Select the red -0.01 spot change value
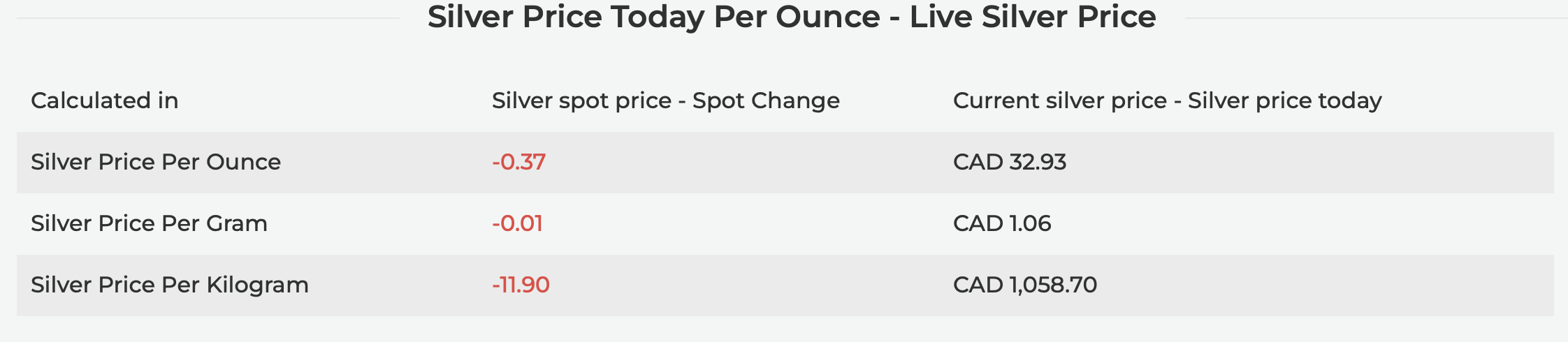The image size is (1568, 342). [x=517, y=223]
